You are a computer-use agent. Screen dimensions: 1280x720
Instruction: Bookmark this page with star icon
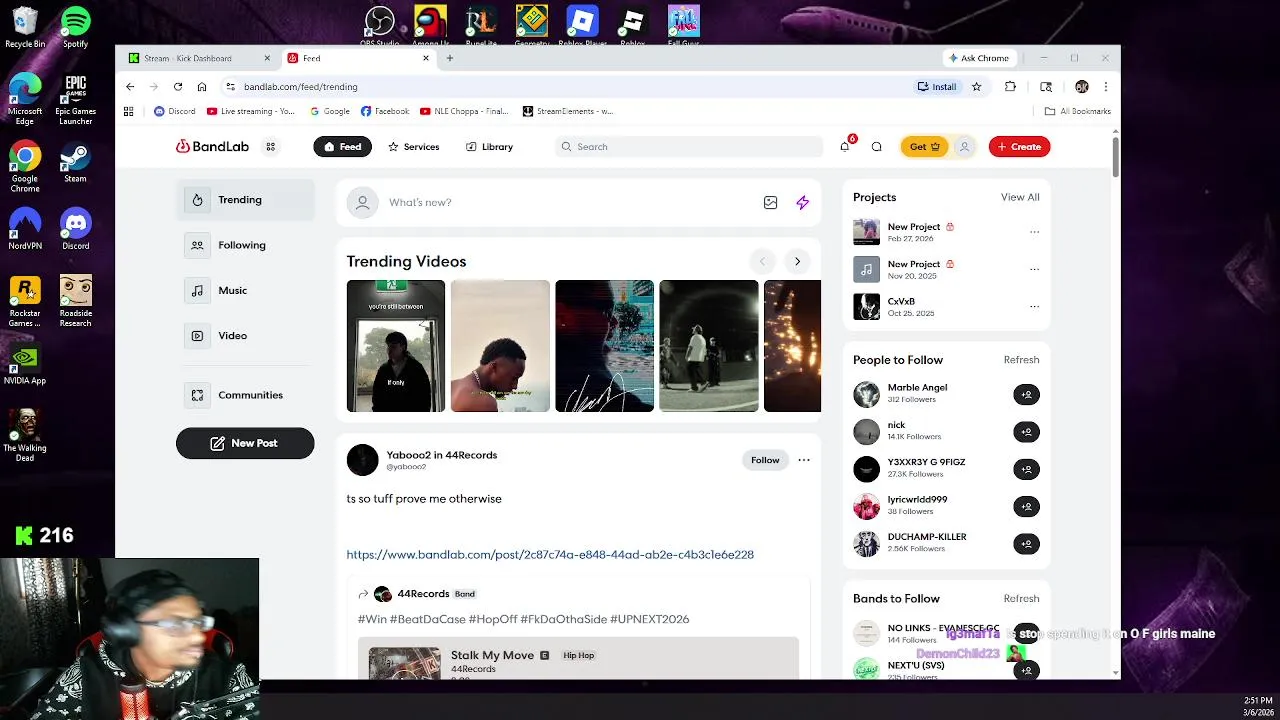coord(977,87)
